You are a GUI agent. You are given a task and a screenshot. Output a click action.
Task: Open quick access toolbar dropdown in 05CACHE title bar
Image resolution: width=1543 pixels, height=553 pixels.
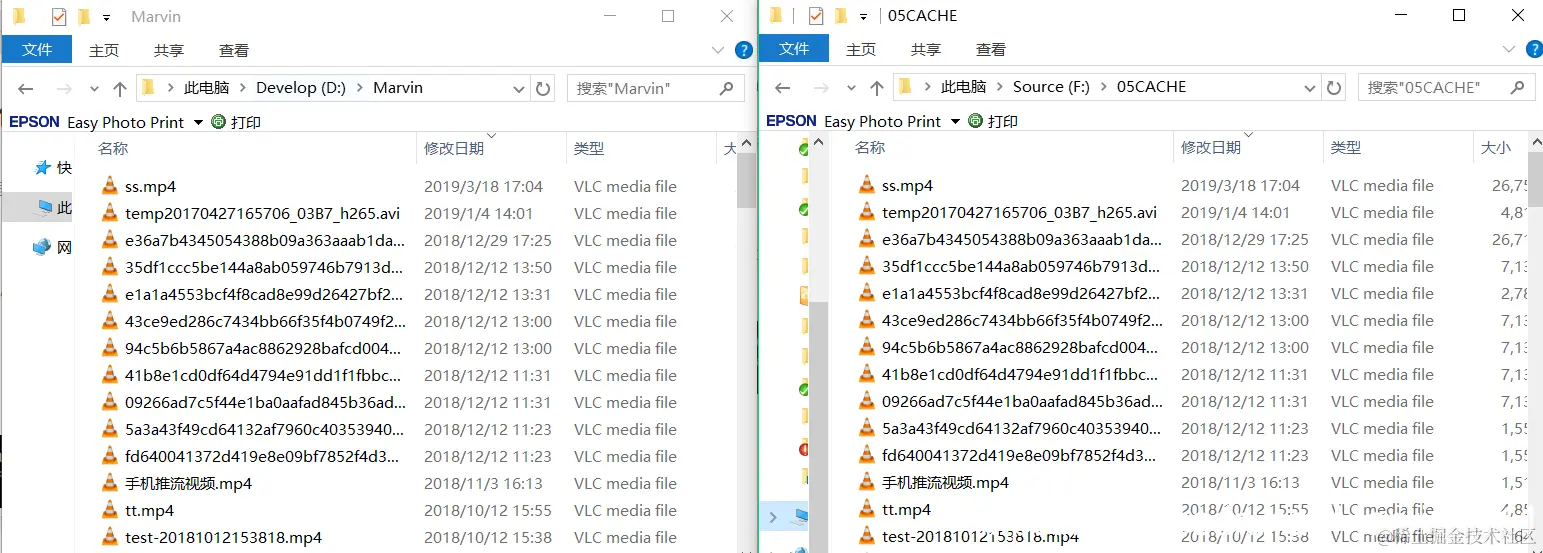[863, 17]
